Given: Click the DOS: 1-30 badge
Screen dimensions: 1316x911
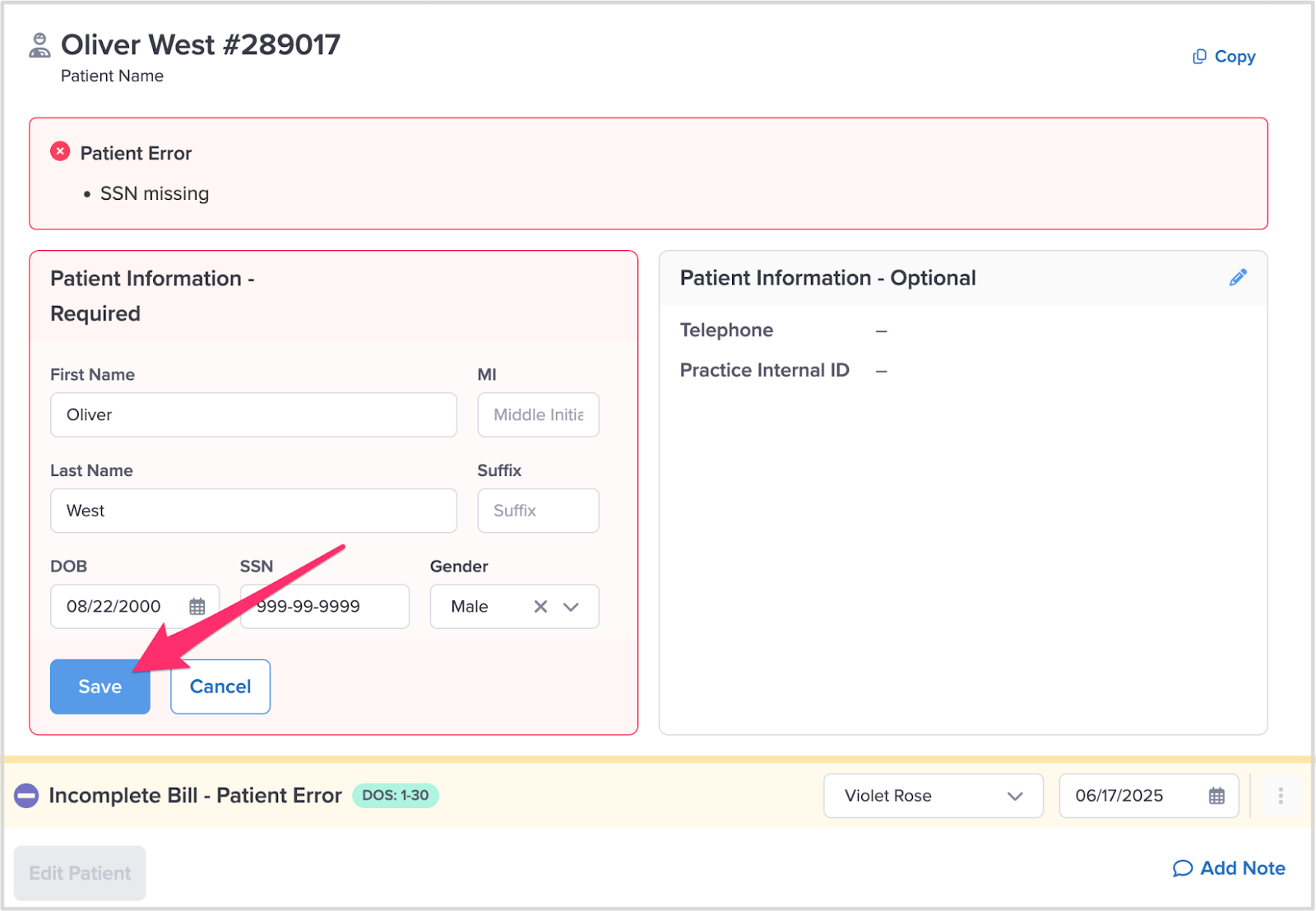Looking at the screenshot, I should click(396, 796).
